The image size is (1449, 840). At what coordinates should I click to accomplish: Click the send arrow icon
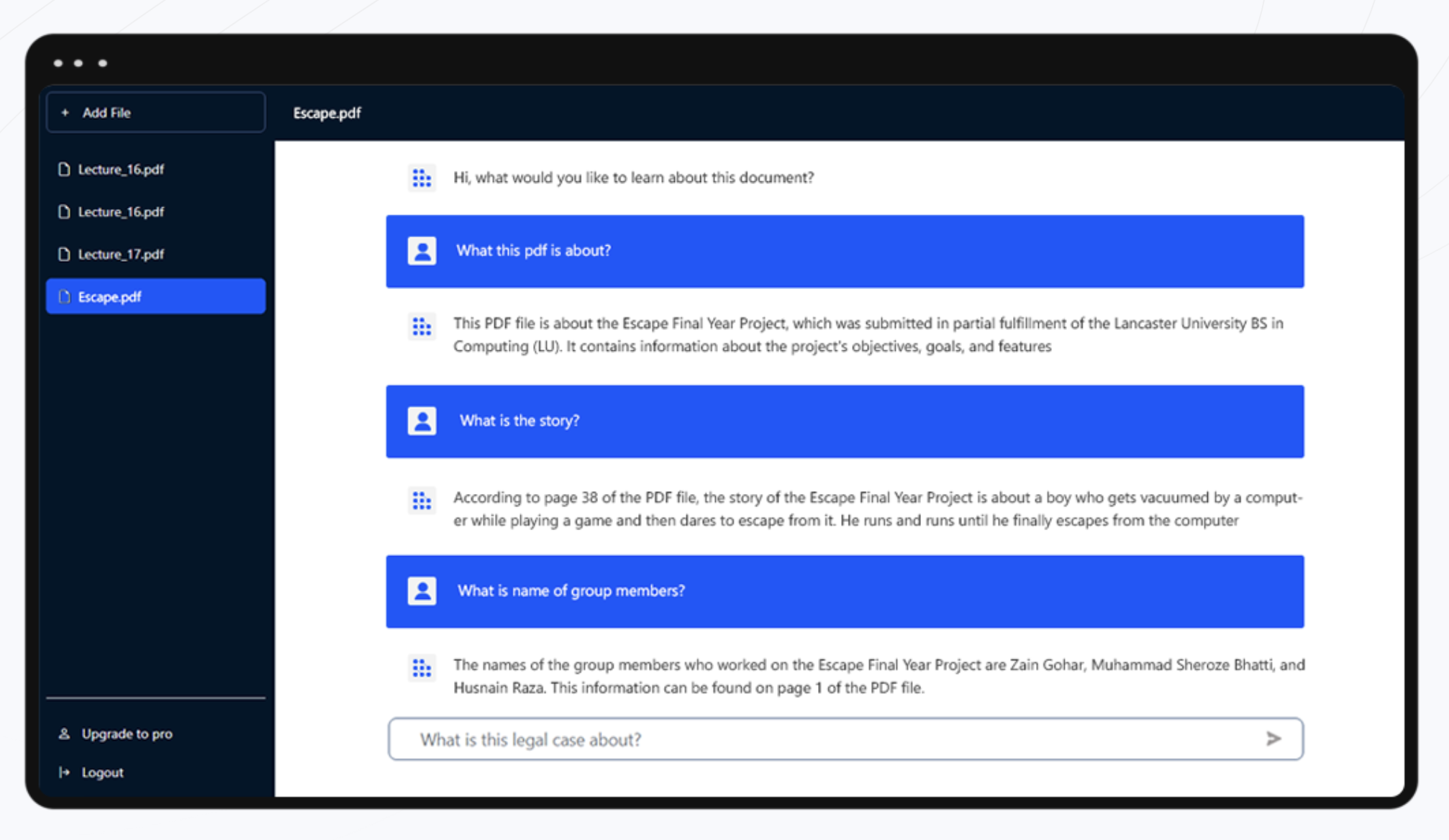coord(1273,739)
